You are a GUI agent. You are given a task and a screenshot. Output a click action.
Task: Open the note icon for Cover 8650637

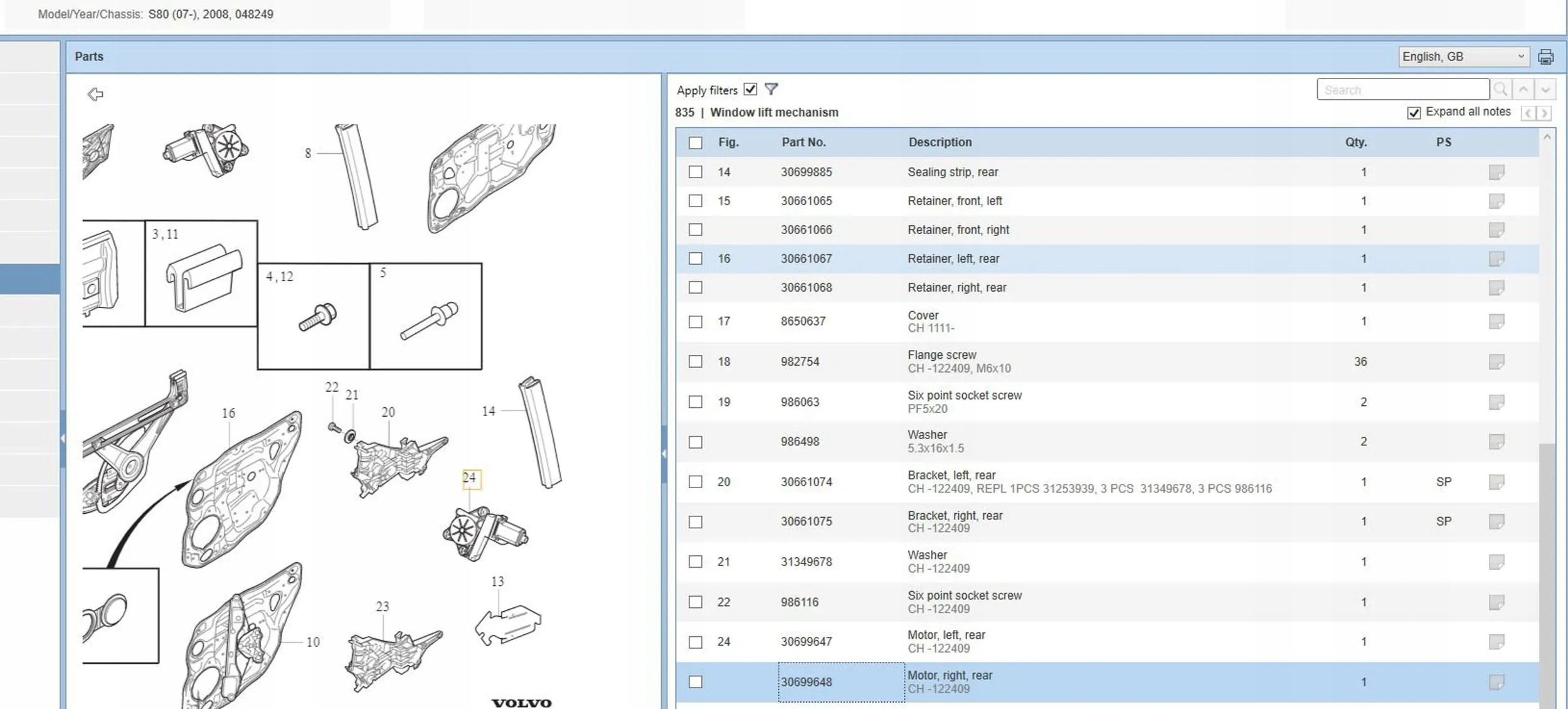pos(1496,321)
